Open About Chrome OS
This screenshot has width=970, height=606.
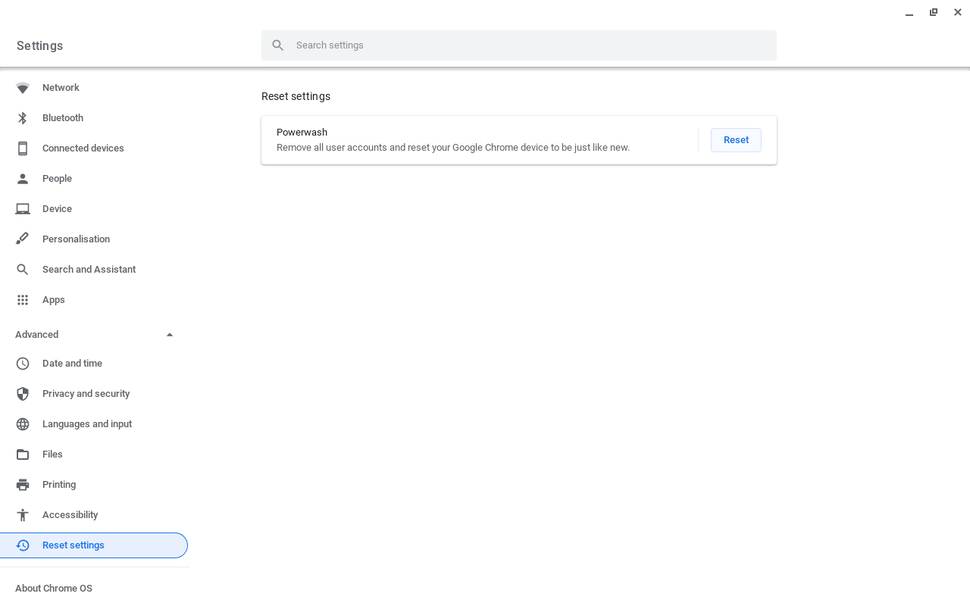pyautogui.click(x=53, y=588)
